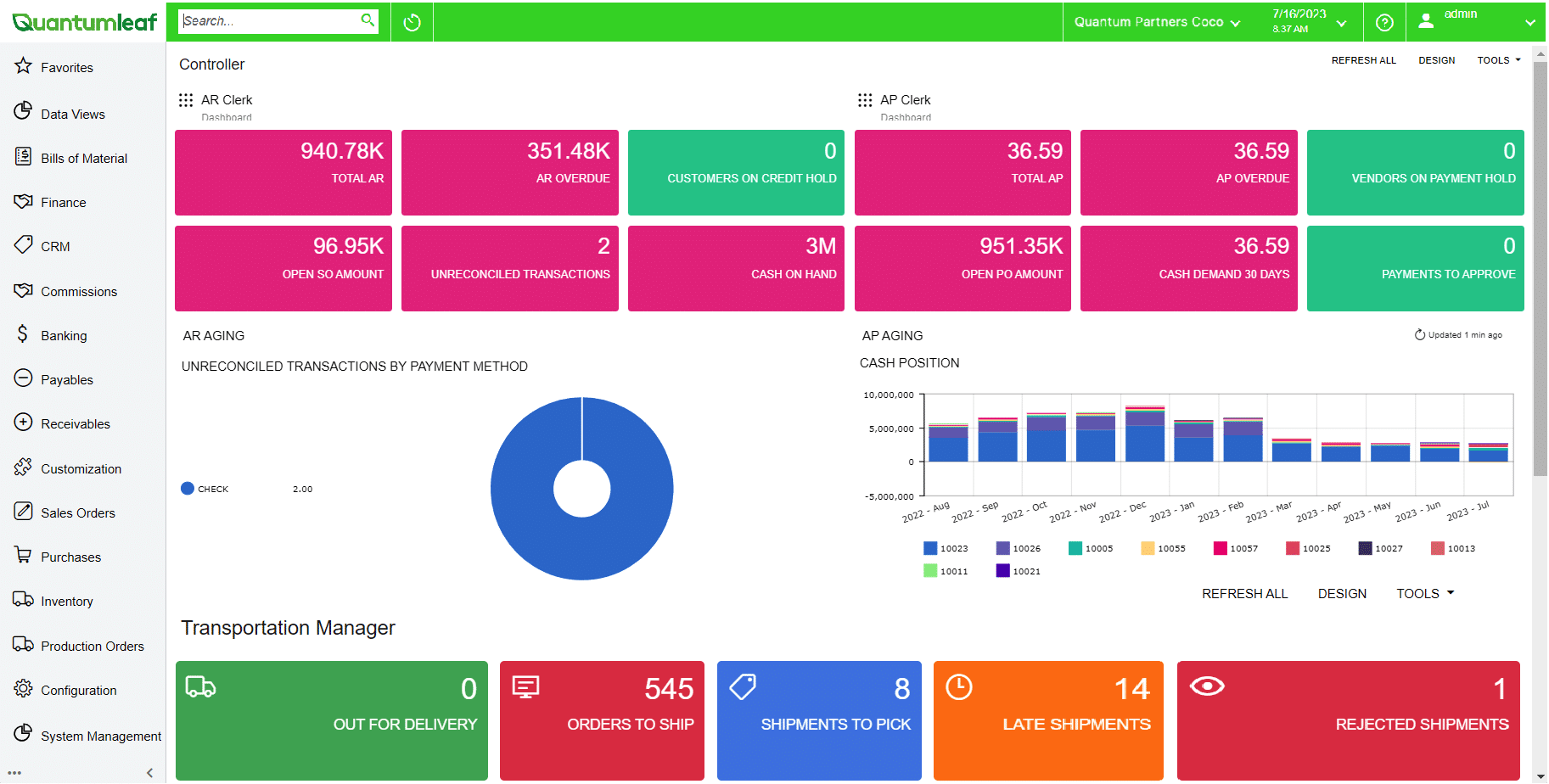Click DESIGN below the Cash Position chart

point(1342,593)
